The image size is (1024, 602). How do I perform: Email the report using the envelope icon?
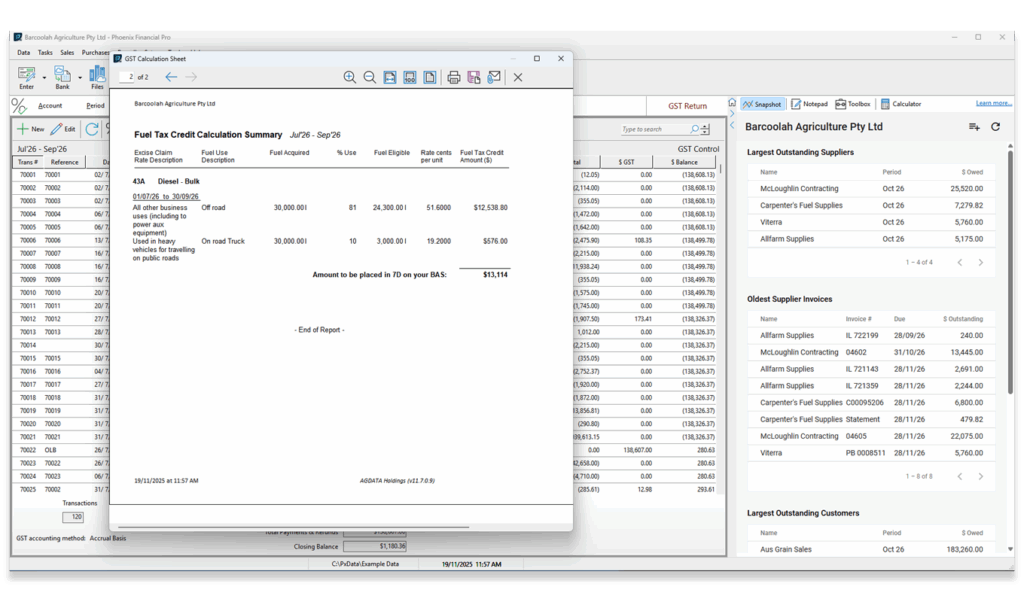pyautogui.click(x=494, y=77)
